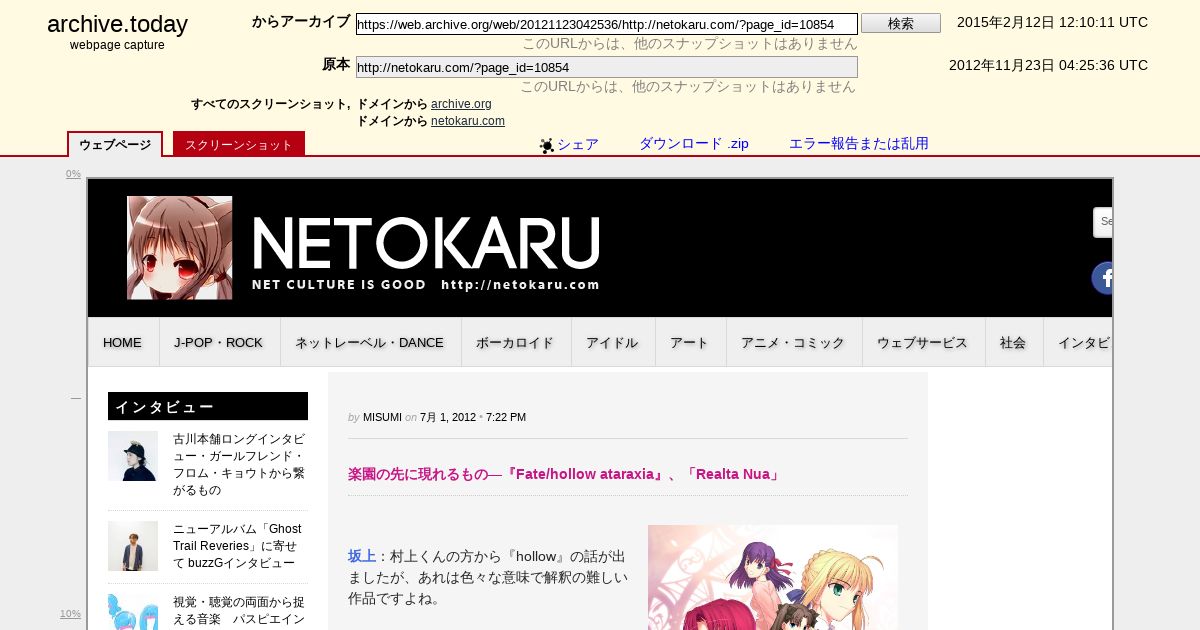Click the post date 7月 1, 2012
This screenshot has height=630, width=1200.
pos(448,417)
